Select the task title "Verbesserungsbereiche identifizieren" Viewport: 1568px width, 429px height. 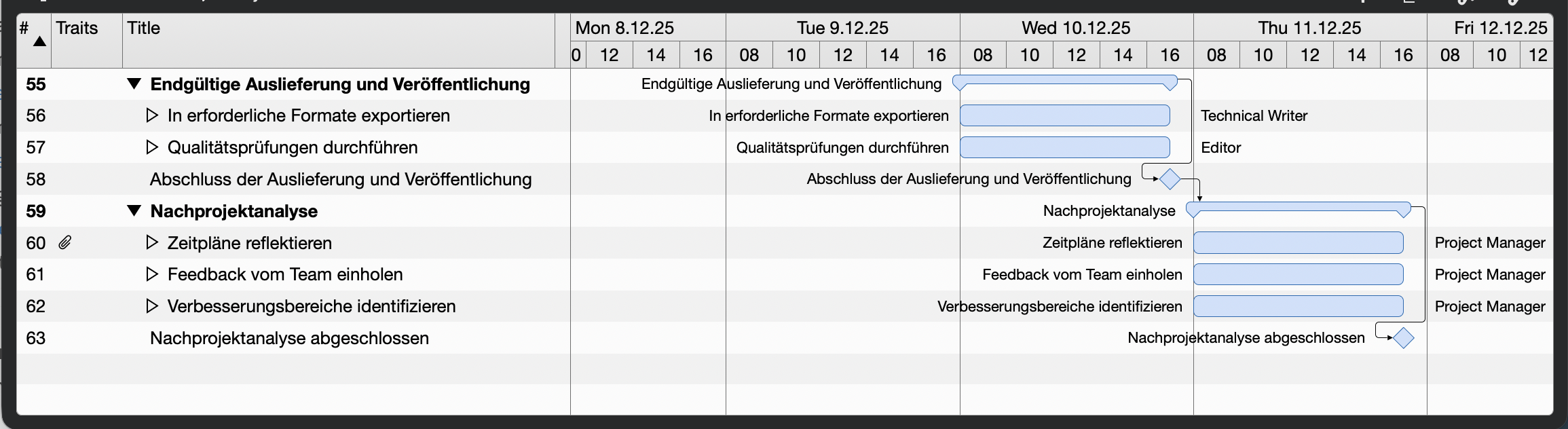coord(311,306)
